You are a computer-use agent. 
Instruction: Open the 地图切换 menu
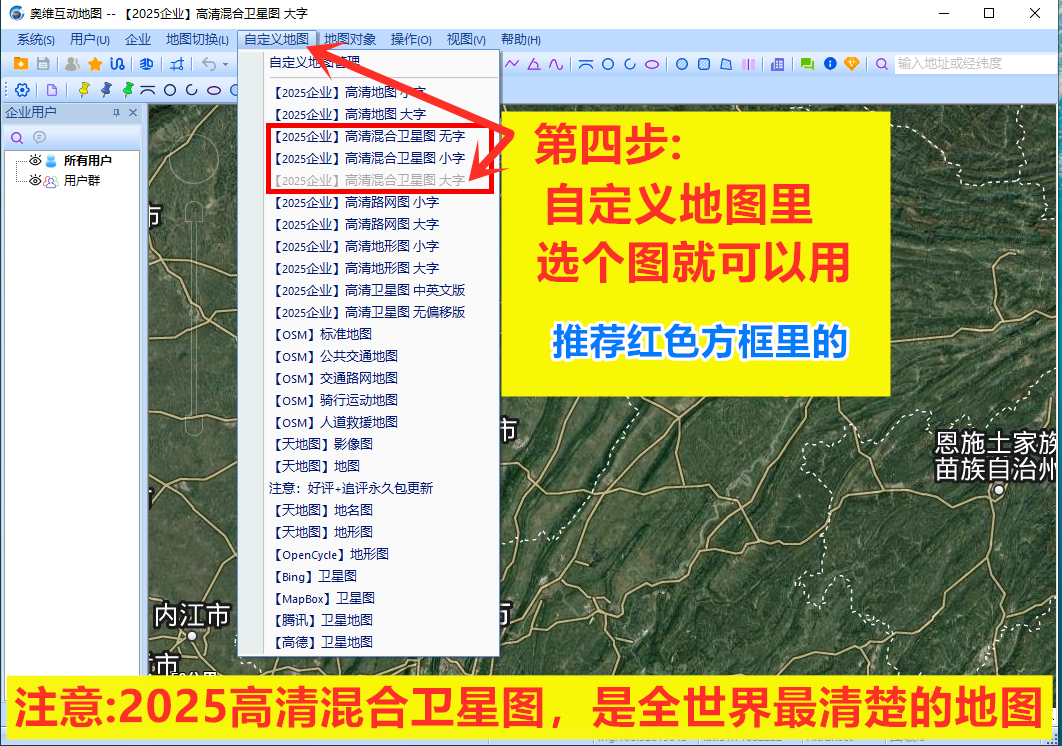coord(196,39)
